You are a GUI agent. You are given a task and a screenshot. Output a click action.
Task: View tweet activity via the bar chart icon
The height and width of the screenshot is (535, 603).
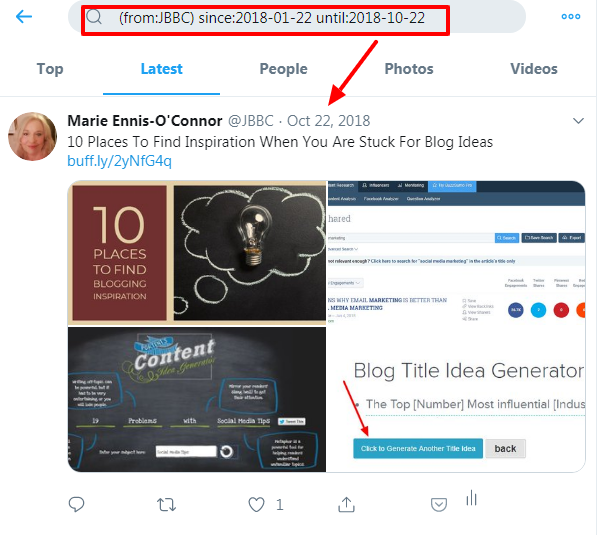pyautogui.click(x=471, y=498)
